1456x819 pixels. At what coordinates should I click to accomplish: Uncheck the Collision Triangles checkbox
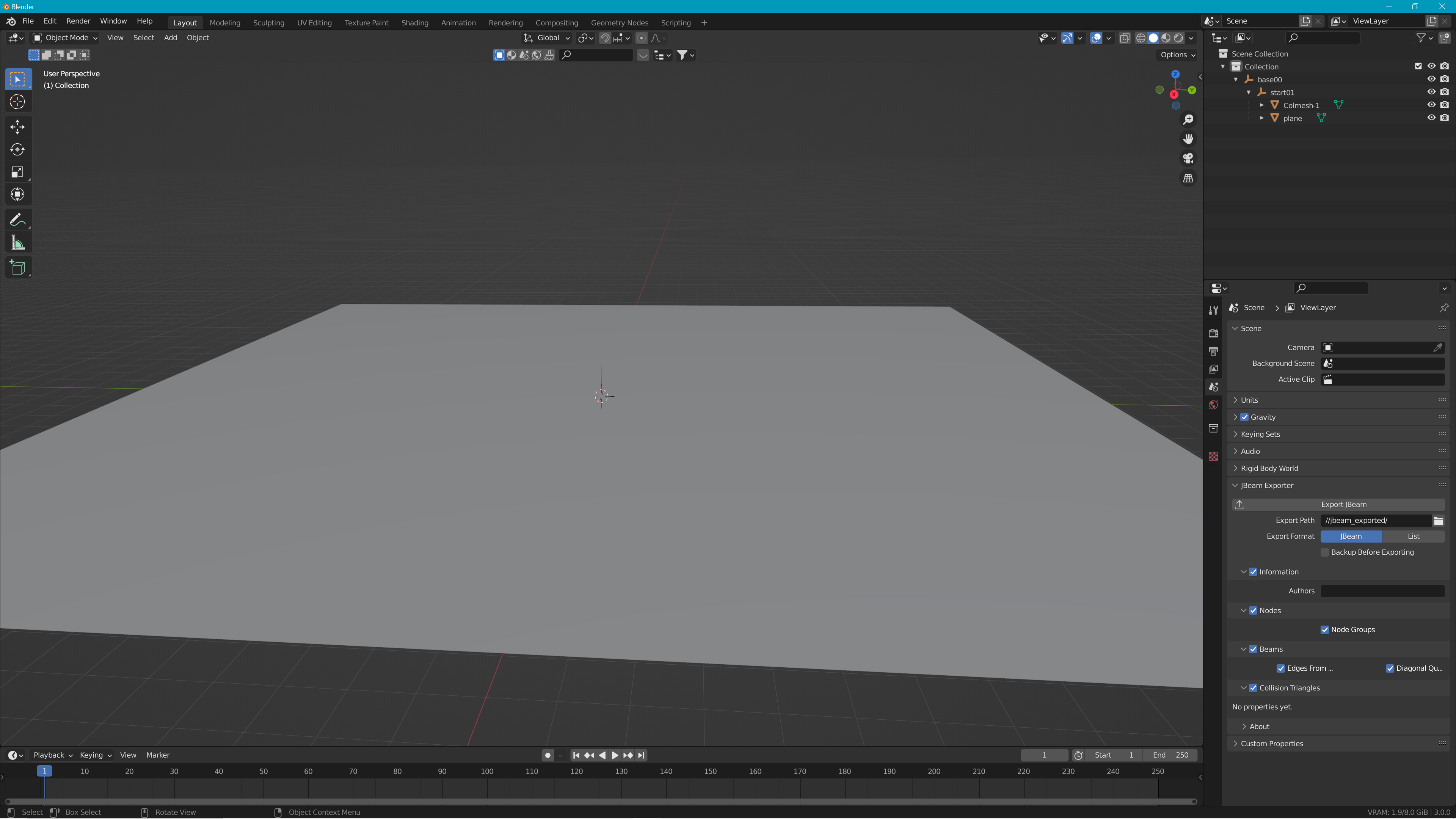pos(1254,688)
